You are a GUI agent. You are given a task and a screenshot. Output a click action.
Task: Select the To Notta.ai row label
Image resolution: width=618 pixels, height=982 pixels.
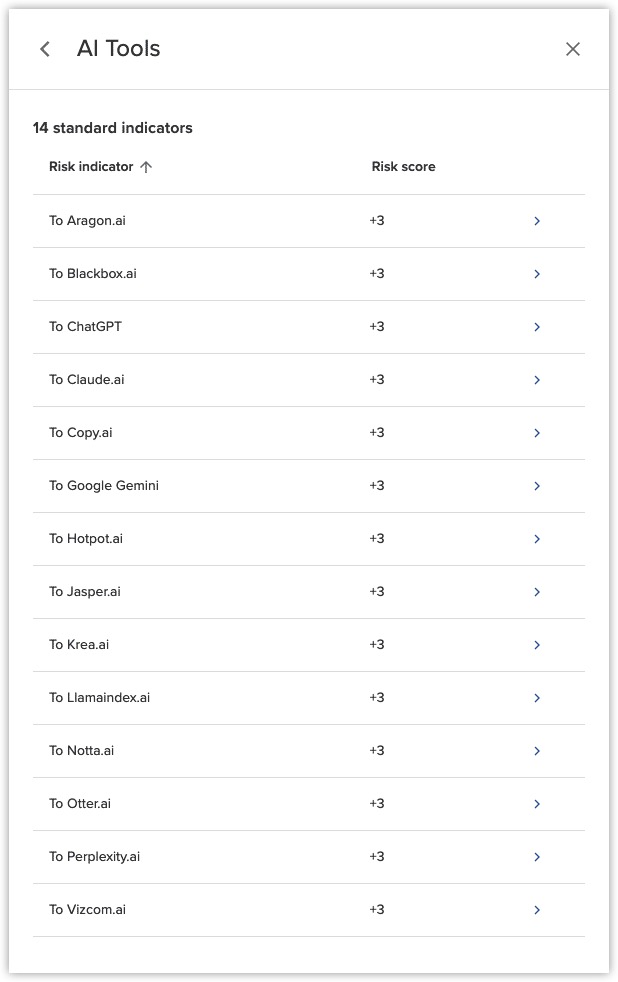[x=82, y=751]
